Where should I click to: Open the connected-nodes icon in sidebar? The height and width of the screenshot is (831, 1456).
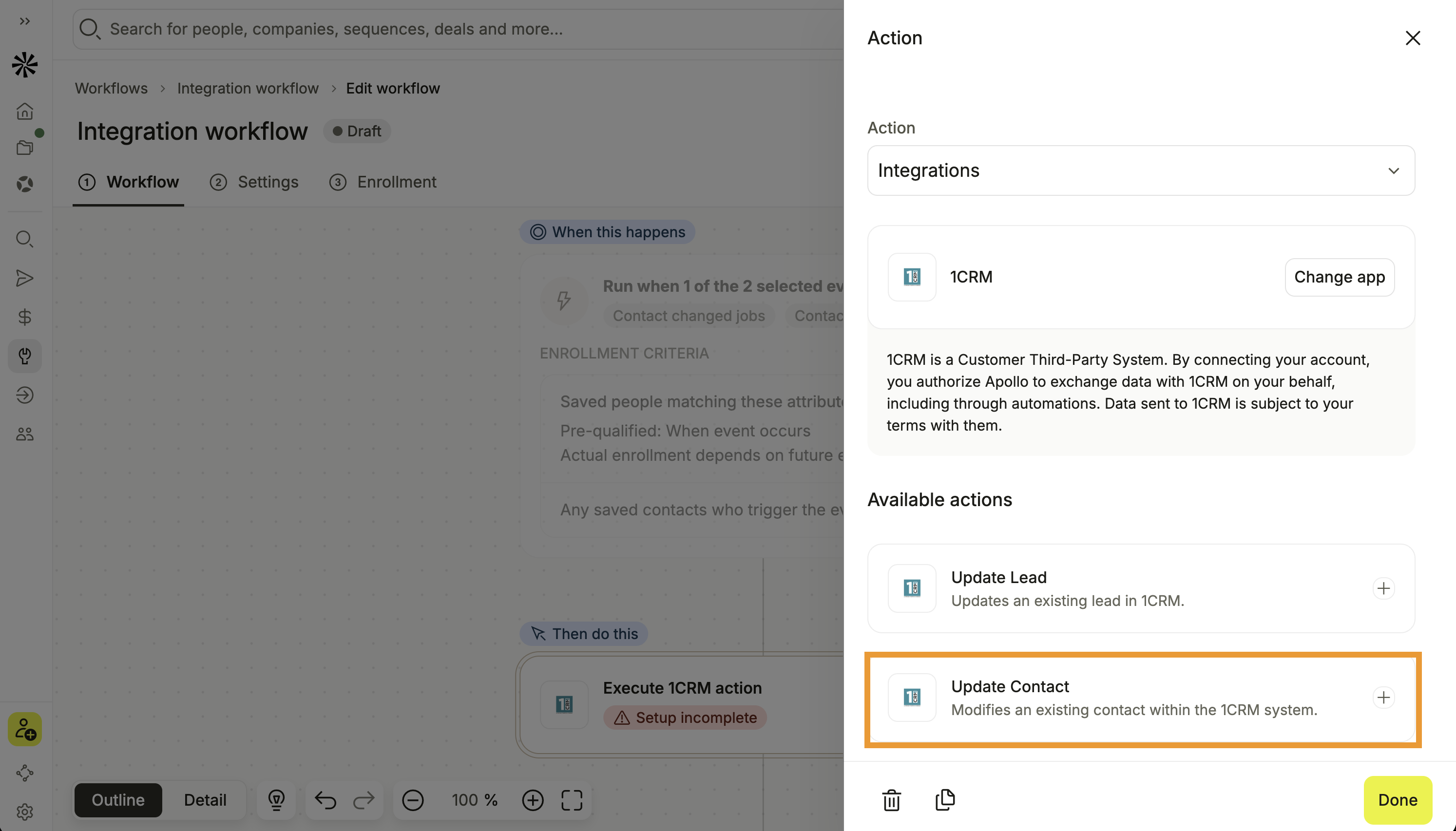(x=24, y=773)
